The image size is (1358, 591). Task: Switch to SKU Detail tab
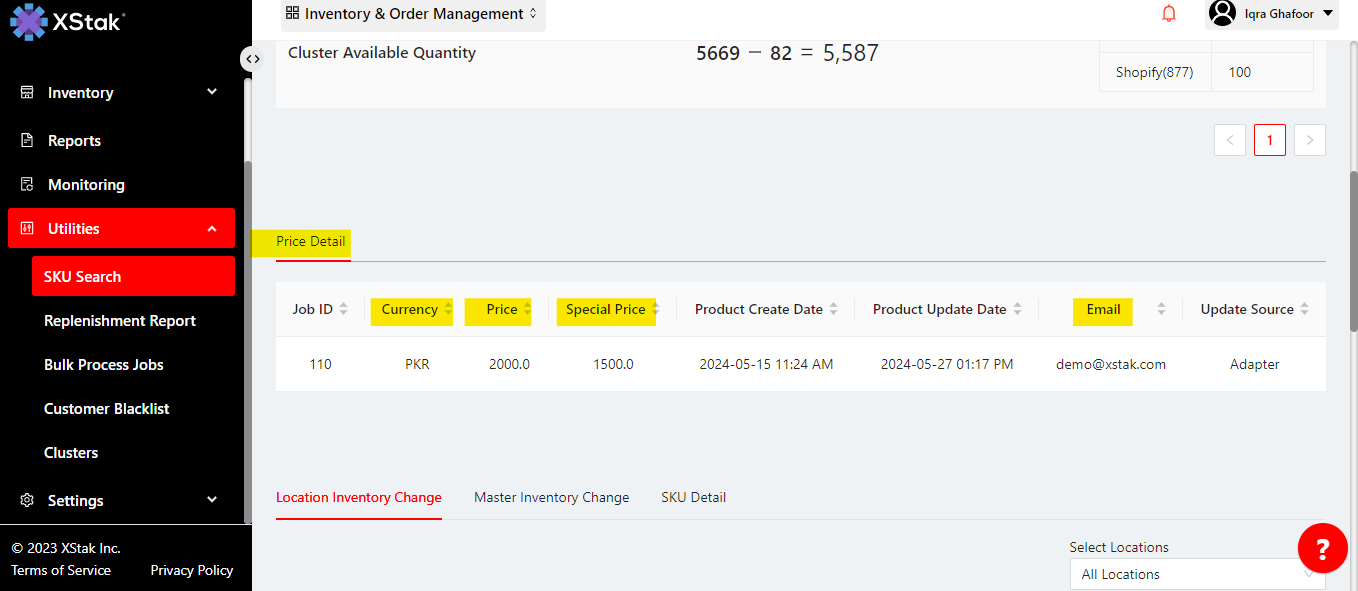[693, 497]
